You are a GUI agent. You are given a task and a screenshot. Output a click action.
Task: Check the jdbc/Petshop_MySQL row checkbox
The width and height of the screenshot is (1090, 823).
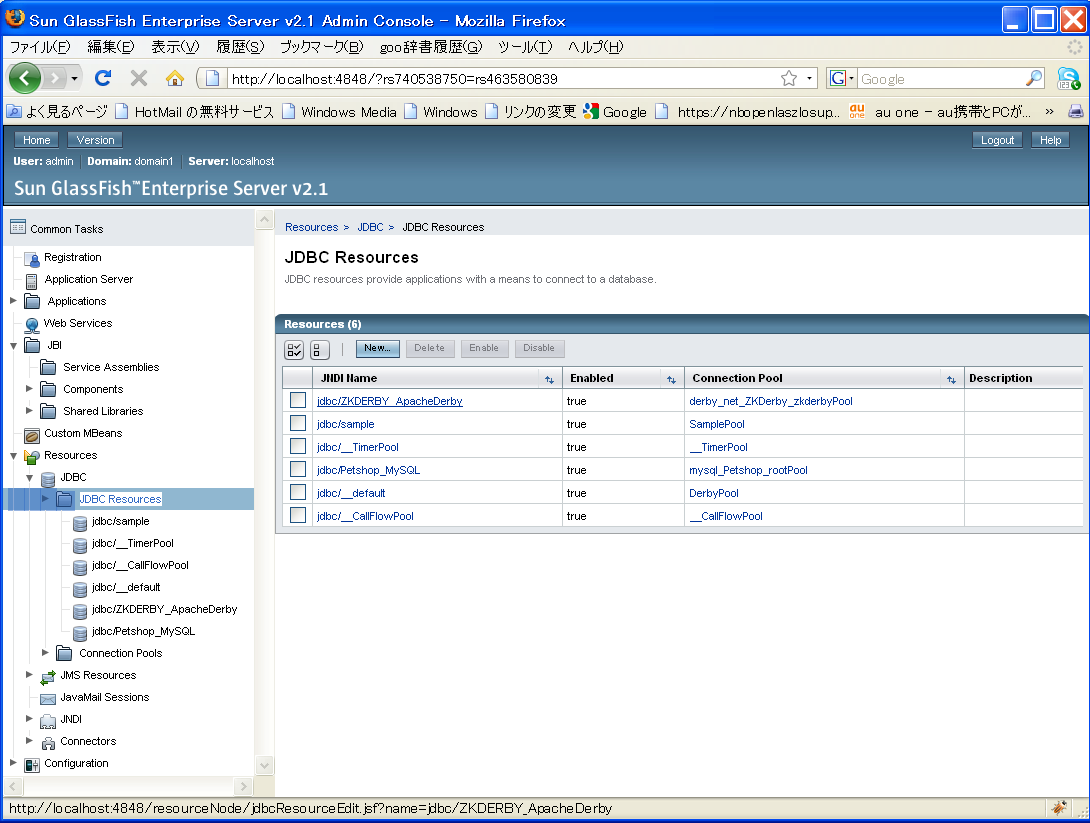[298, 468]
